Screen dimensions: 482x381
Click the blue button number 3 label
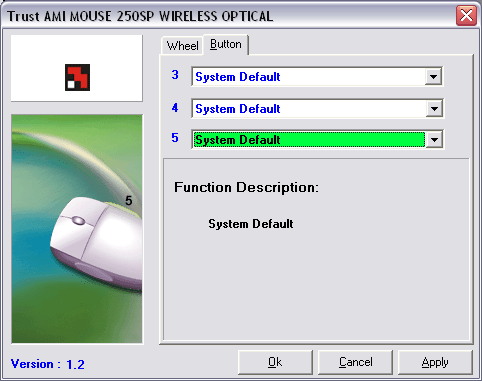click(x=175, y=75)
